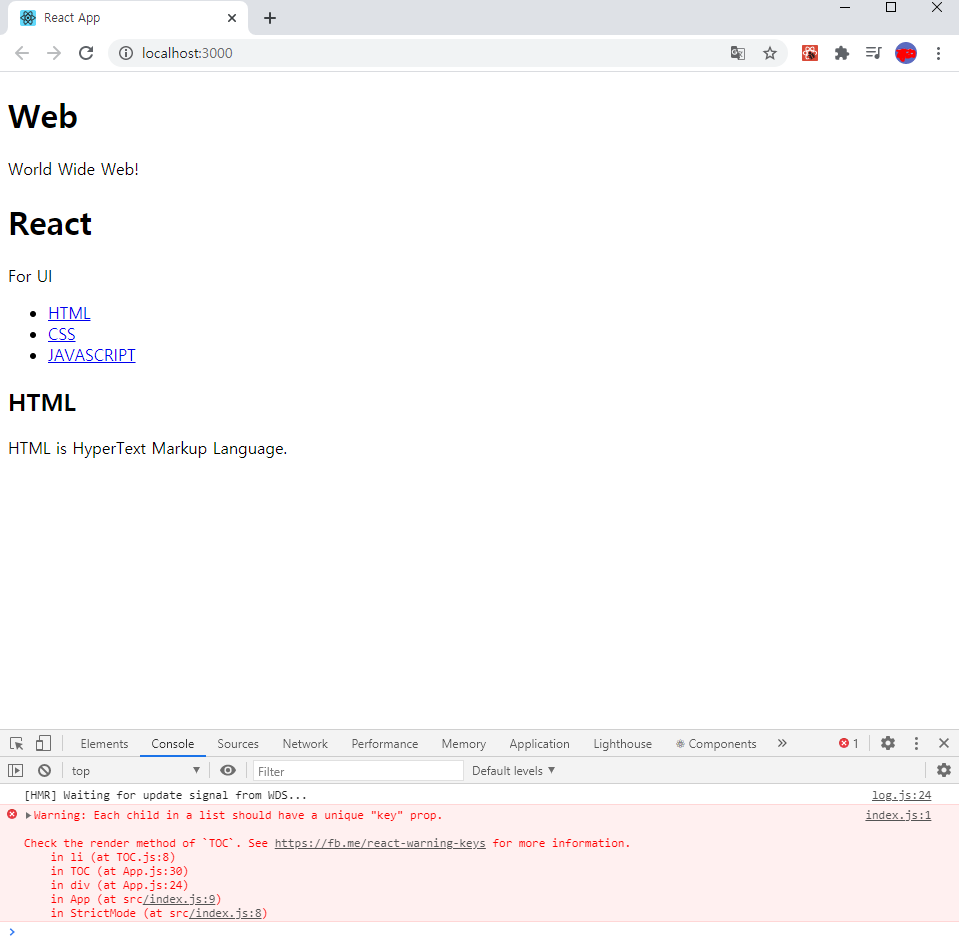Open the Application tab

coord(539,744)
